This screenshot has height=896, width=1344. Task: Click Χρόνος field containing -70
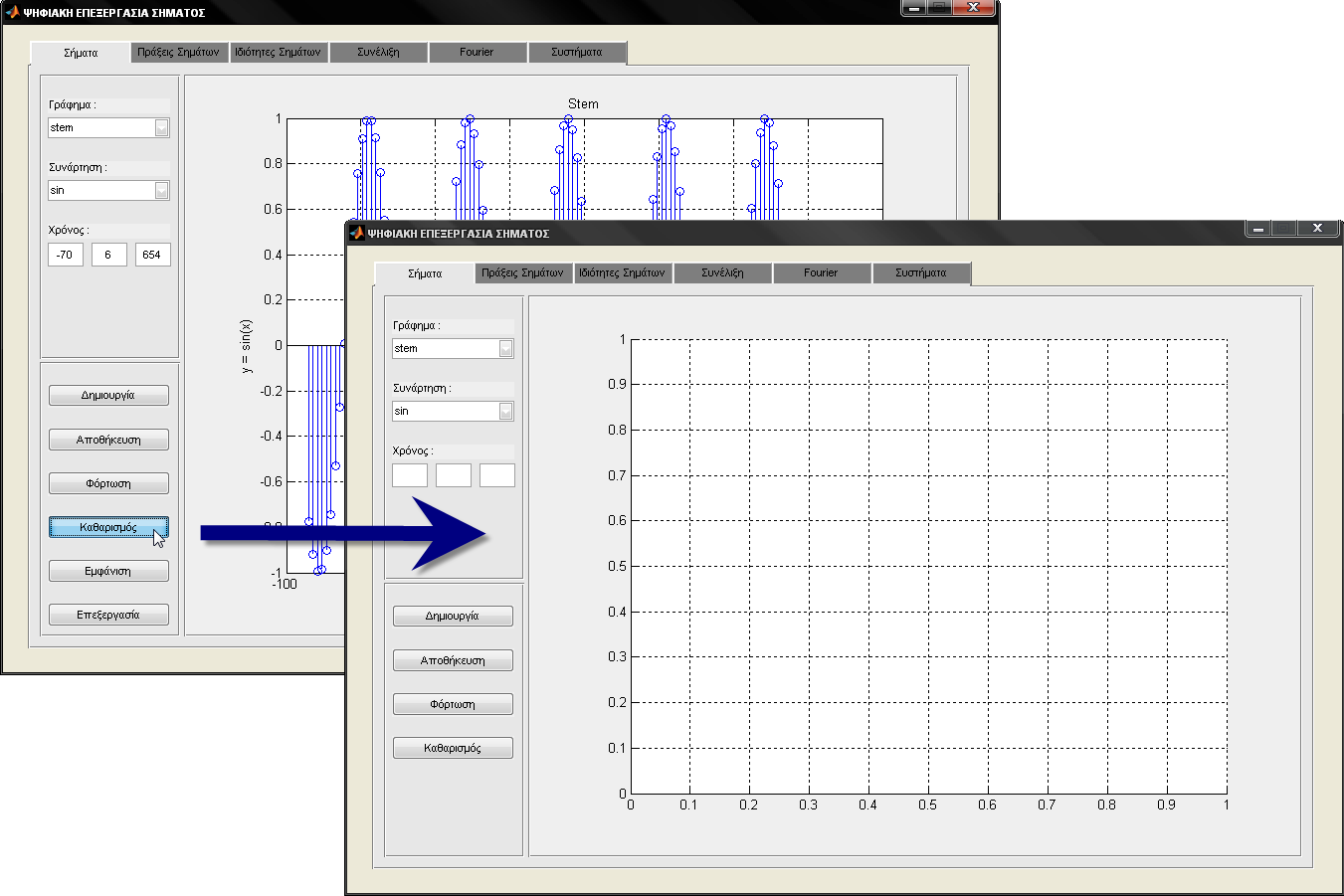tap(66, 255)
